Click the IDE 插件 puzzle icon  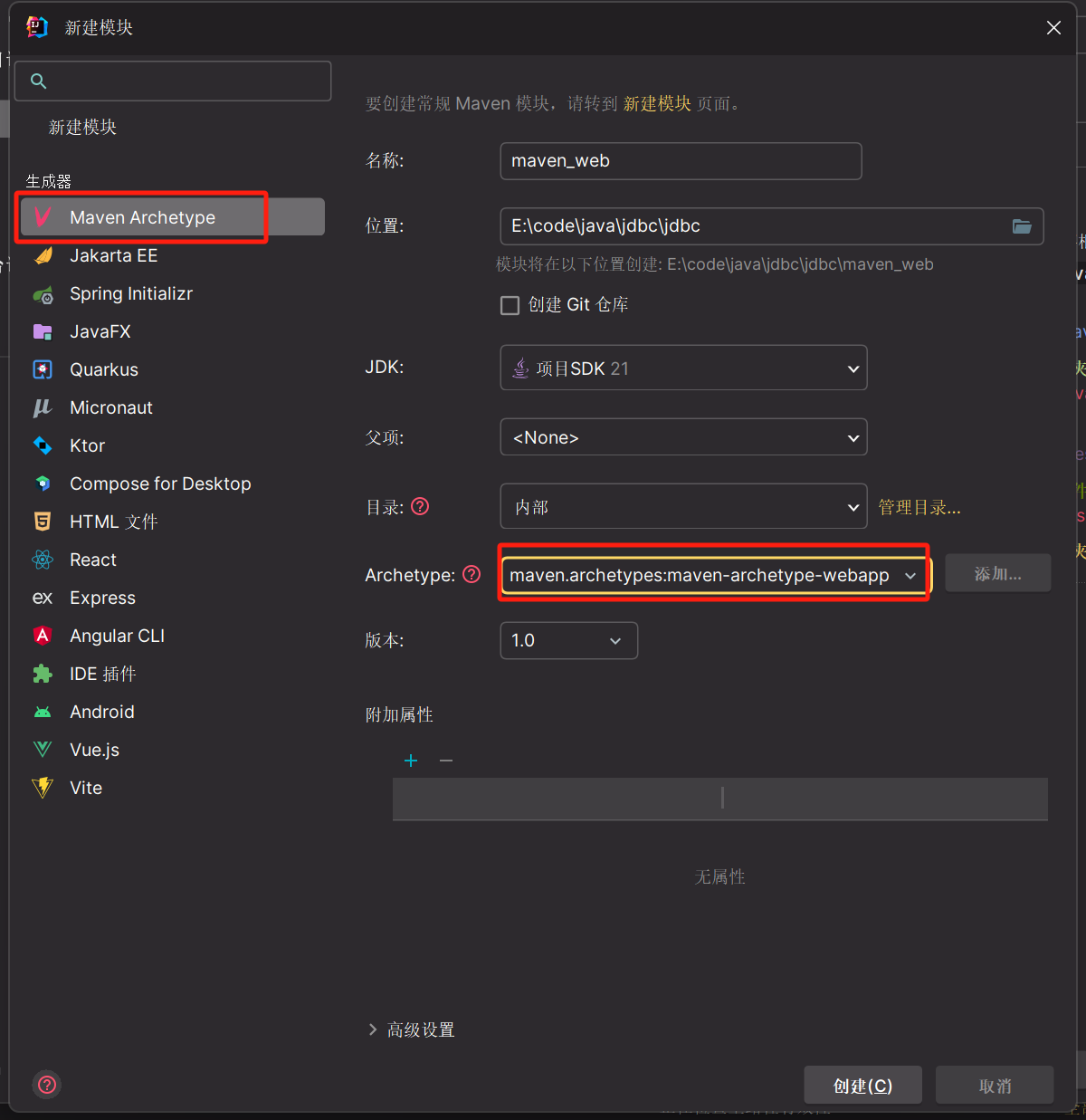tap(43, 674)
